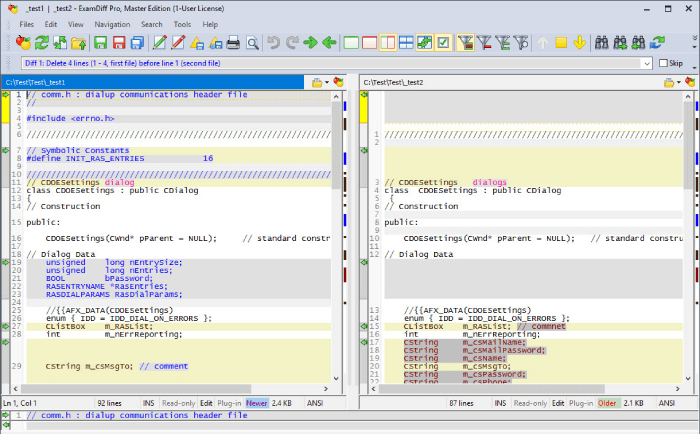The width and height of the screenshot is (700, 434).
Task: Open the Help menu
Action: [x=210, y=25]
